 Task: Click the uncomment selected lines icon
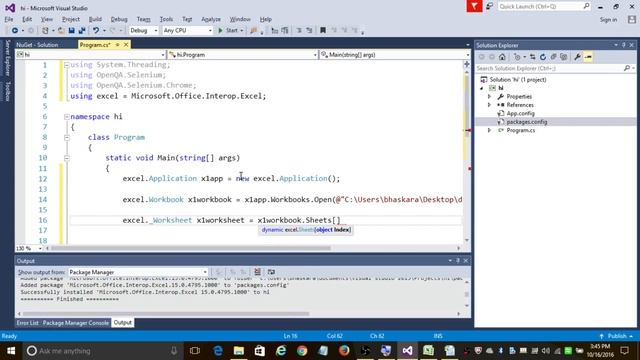(309, 31)
